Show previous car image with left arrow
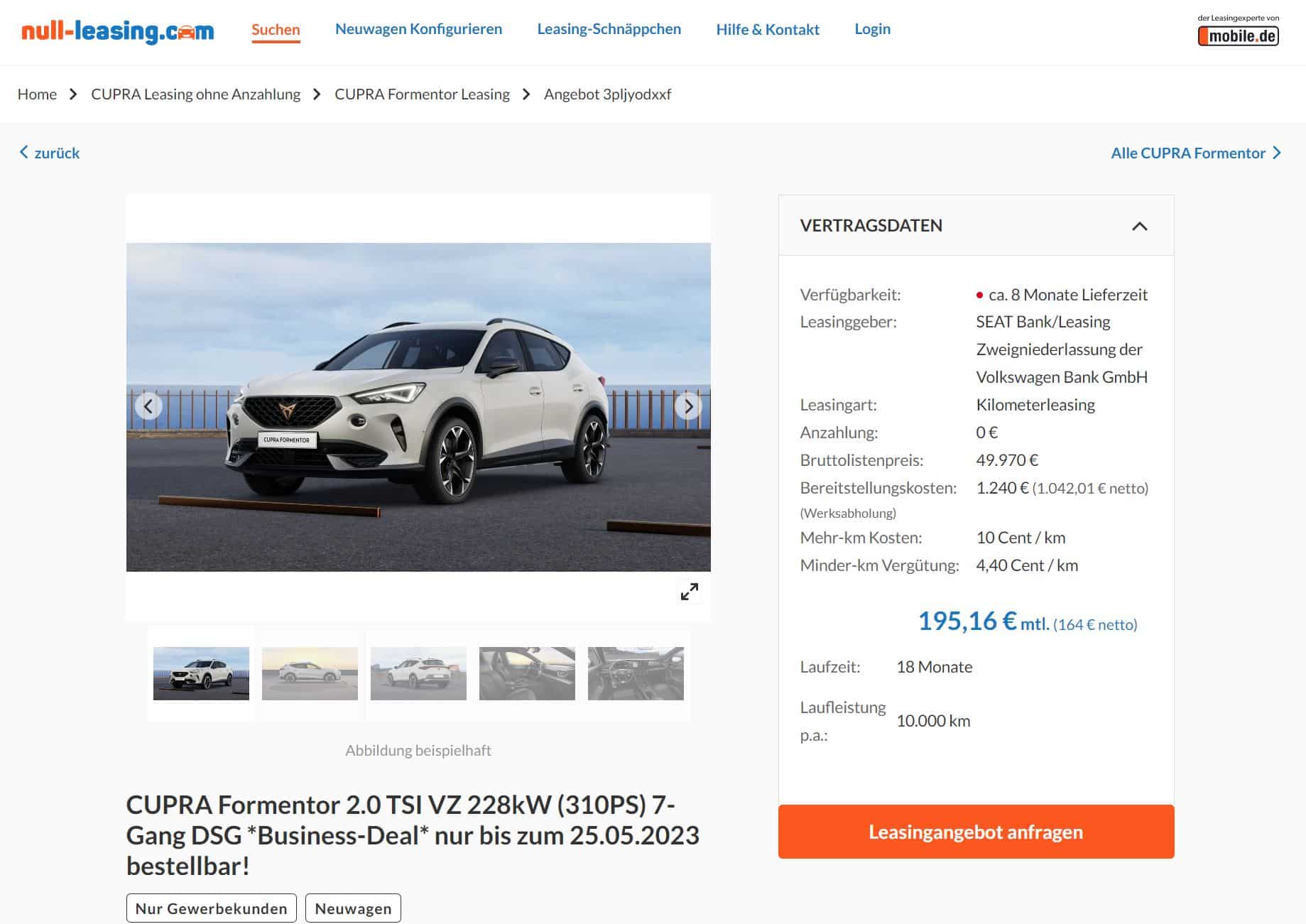 tap(148, 406)
